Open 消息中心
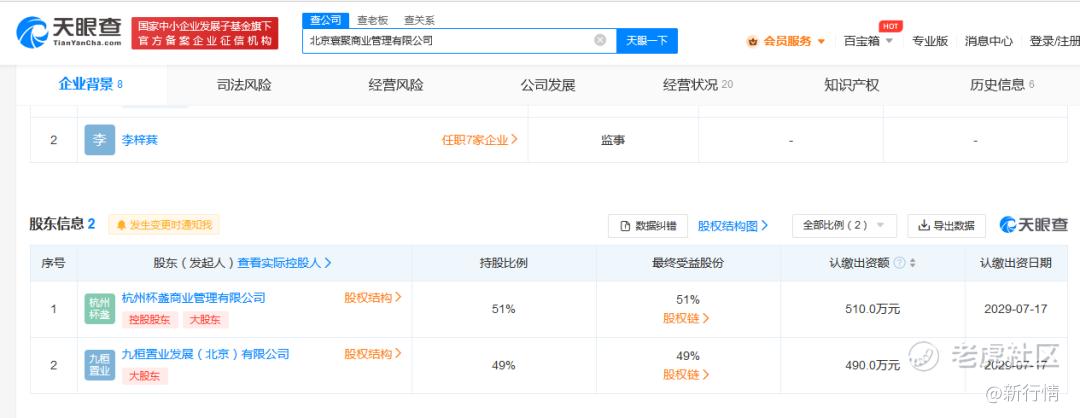The height and width of the screenshot is (418, 1080). pos(988,41)
